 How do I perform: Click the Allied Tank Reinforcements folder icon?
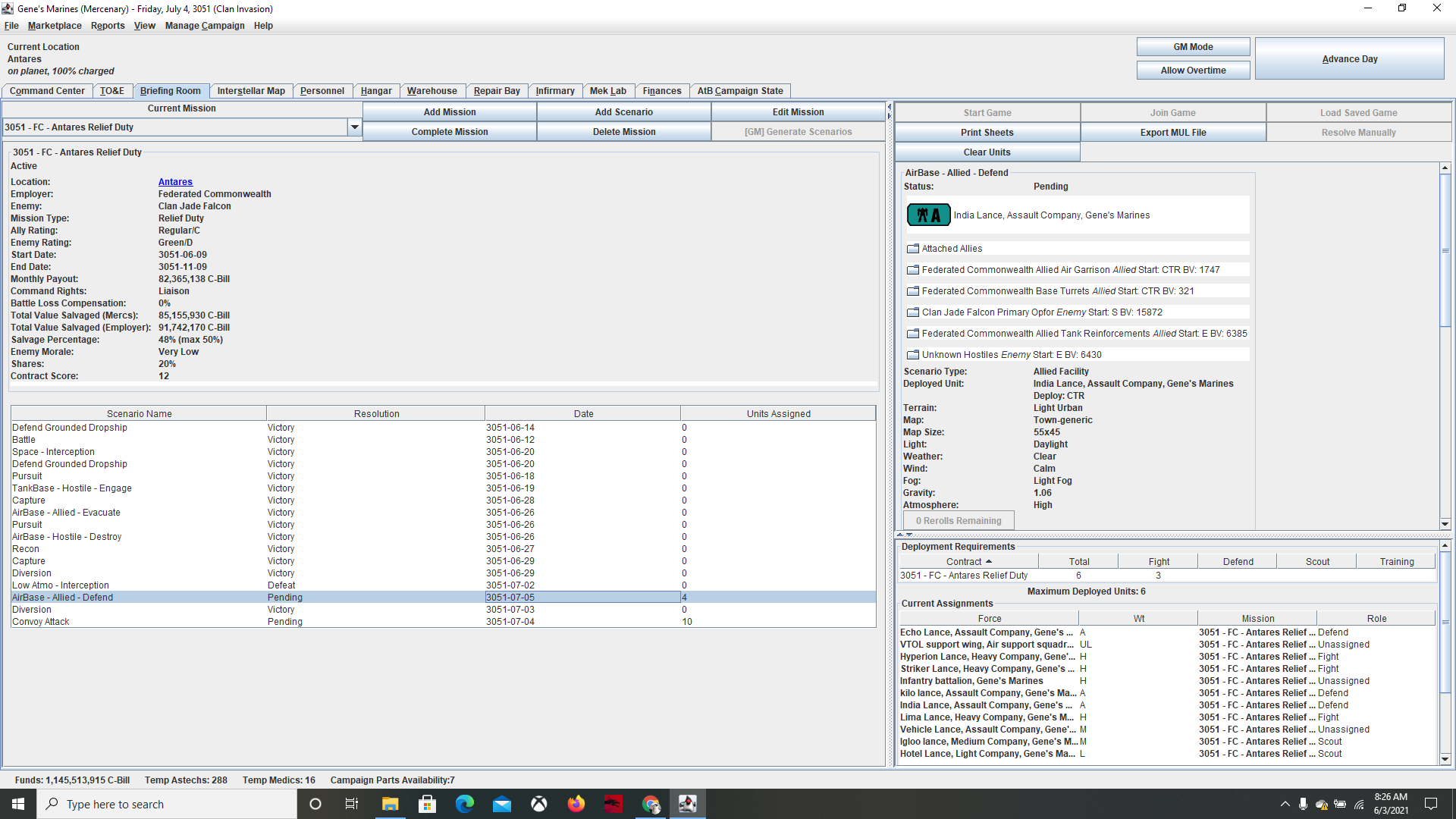tap(913, 334)
